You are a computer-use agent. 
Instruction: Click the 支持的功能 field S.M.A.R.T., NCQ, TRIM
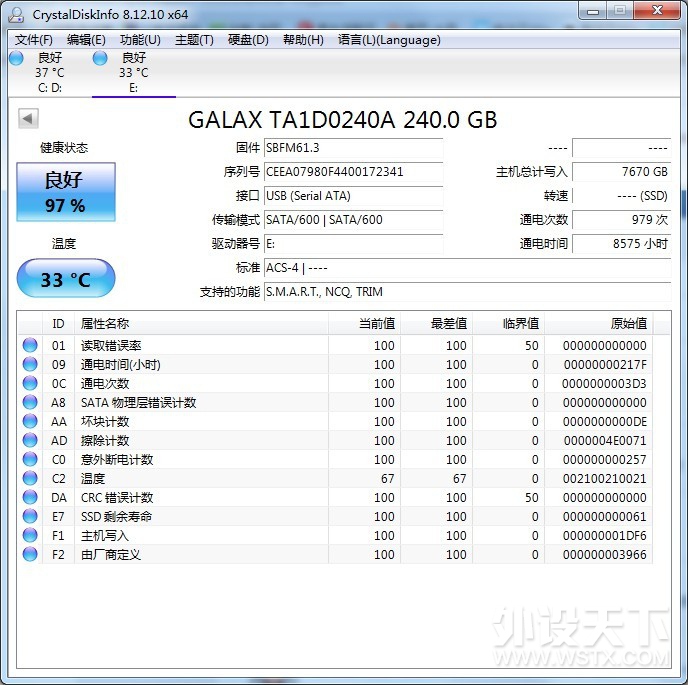pyautogui.click(x=467, y=291)
